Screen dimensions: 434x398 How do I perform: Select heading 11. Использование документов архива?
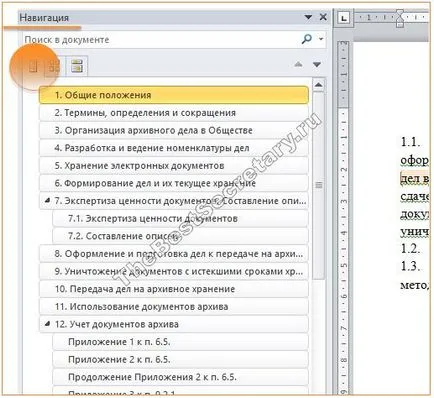pyautogui.click(x=174, y=307)
